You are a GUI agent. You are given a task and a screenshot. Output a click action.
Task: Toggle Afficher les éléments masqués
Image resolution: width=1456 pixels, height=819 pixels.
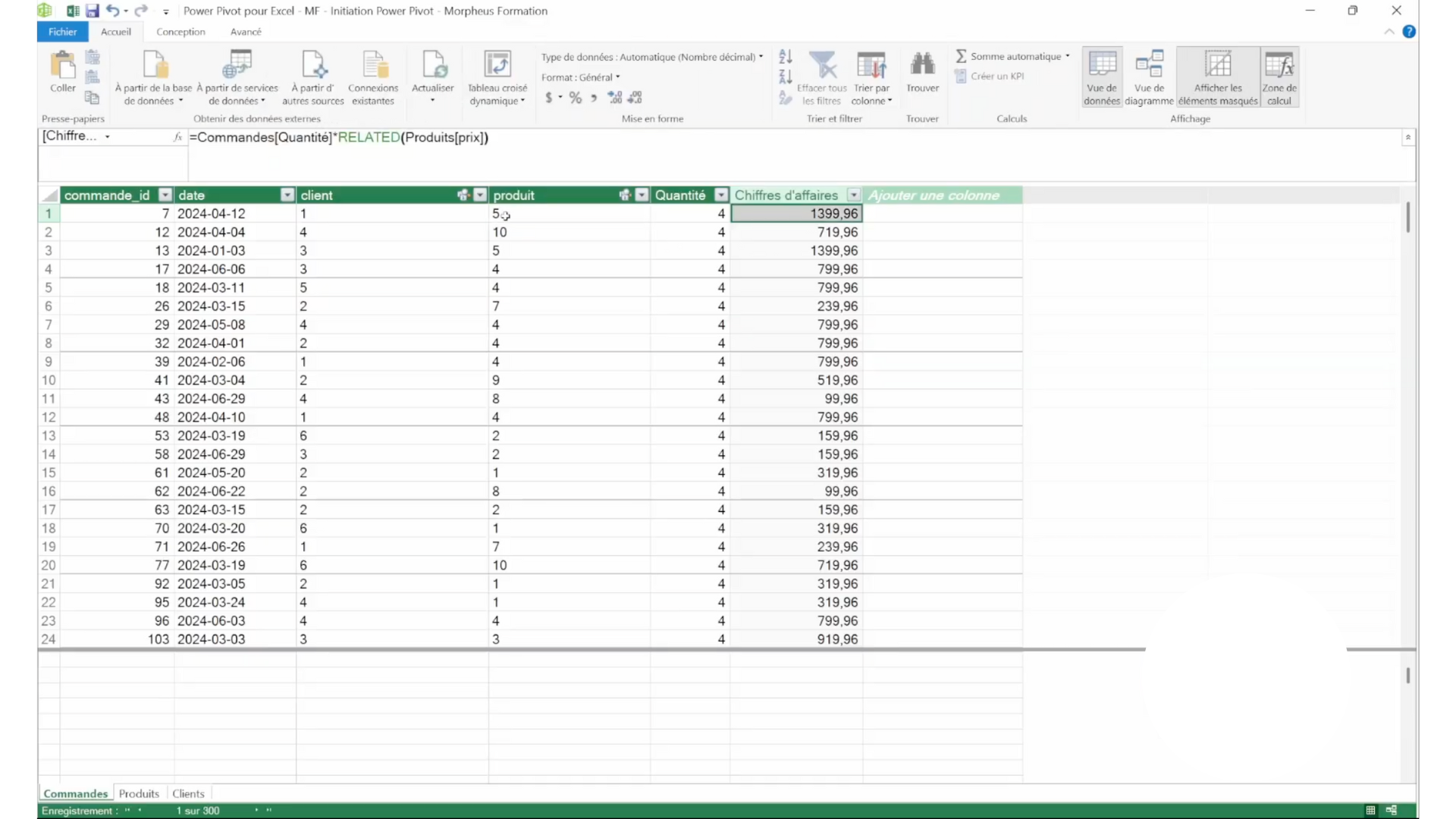(x=1218, y=76)
